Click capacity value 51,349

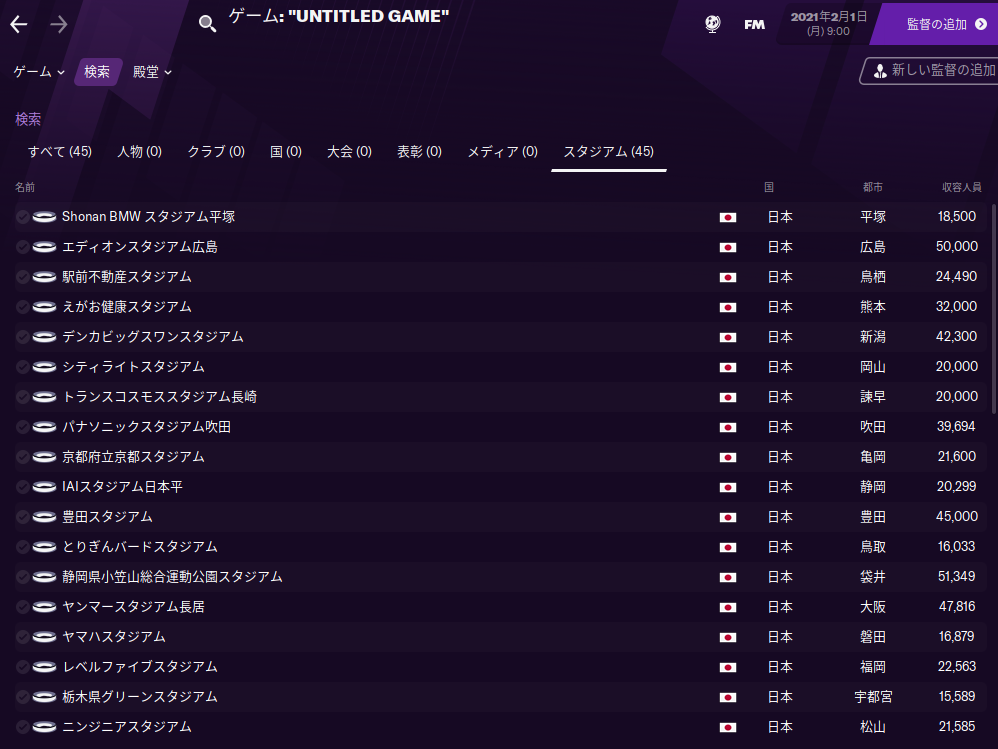tap(956, 577)
